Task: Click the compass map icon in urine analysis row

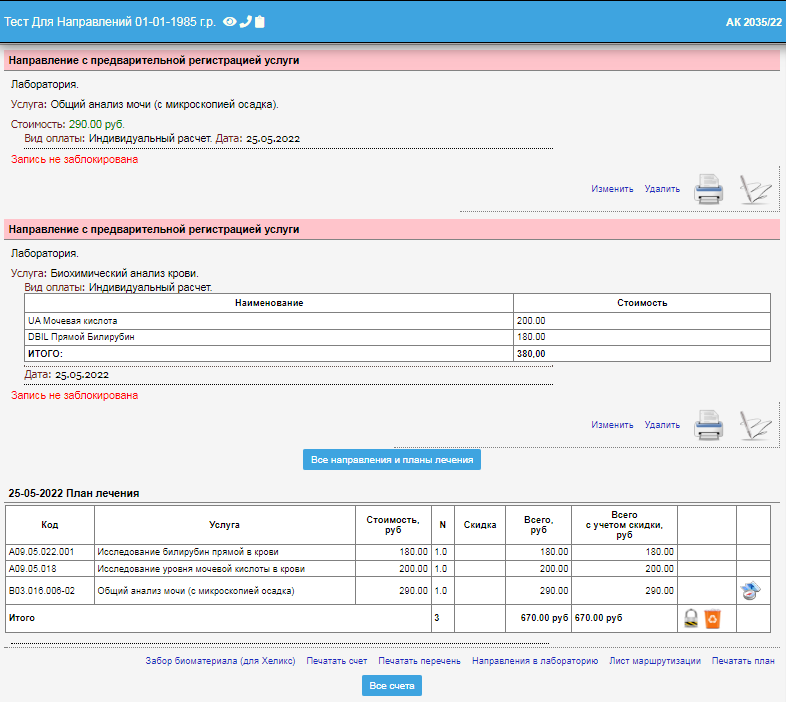Action: 752,591
